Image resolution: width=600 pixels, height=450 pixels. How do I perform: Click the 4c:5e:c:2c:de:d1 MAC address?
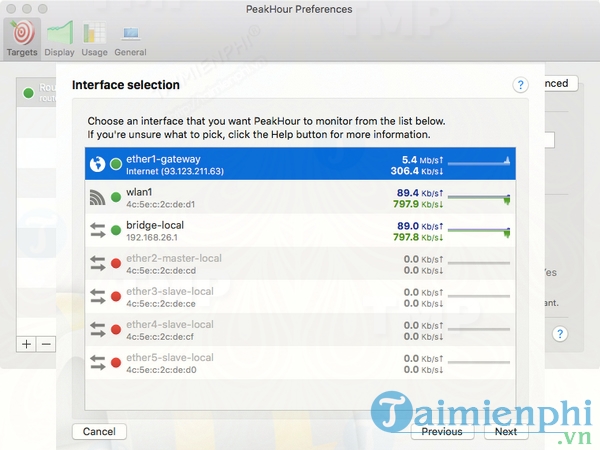pos(160,204)
